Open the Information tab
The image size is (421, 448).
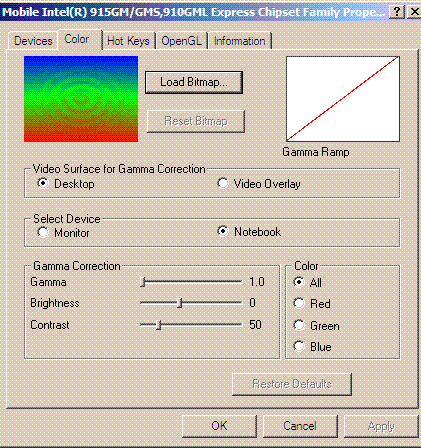tap(239, 41)
